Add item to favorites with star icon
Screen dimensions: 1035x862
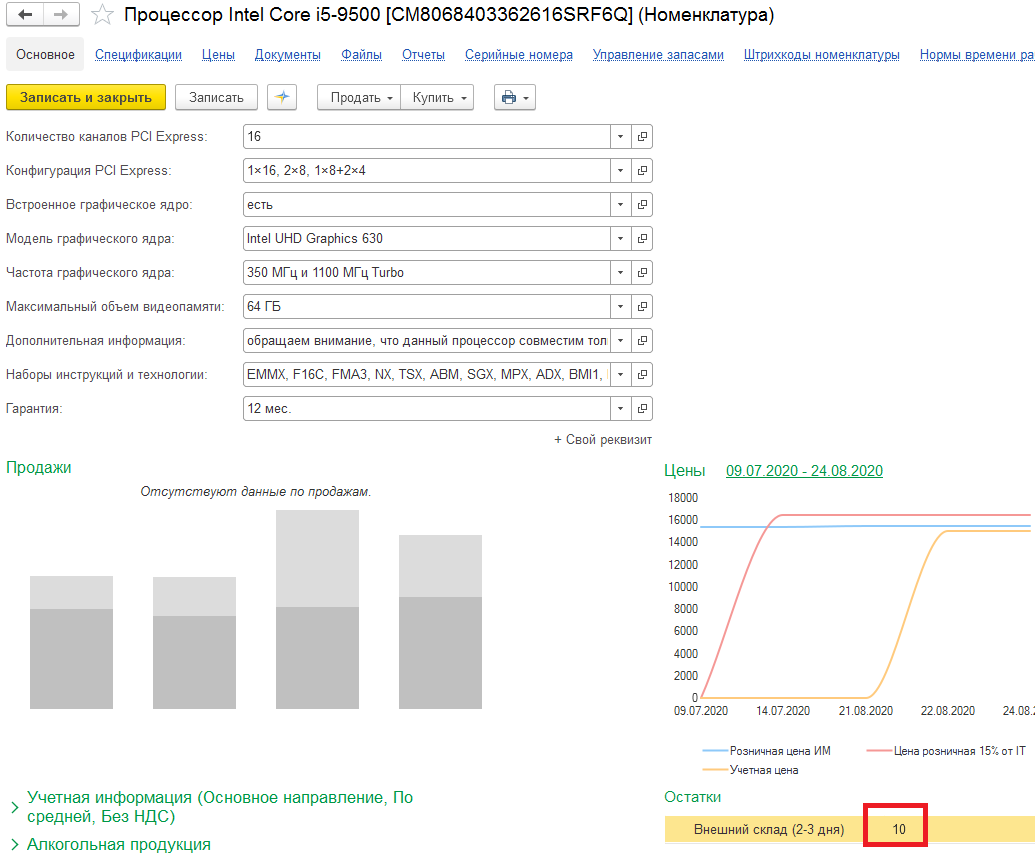(102, 15)
